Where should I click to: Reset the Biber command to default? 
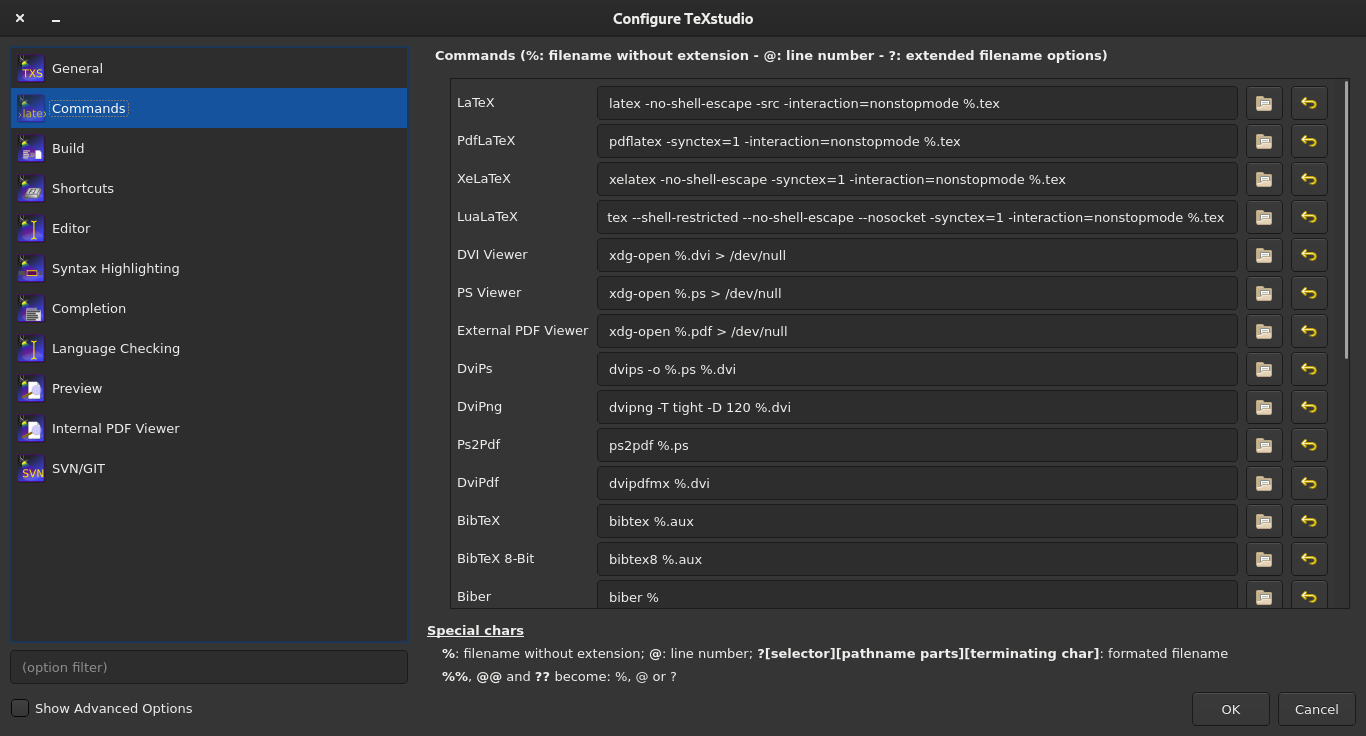click(x=1309, y=594)
